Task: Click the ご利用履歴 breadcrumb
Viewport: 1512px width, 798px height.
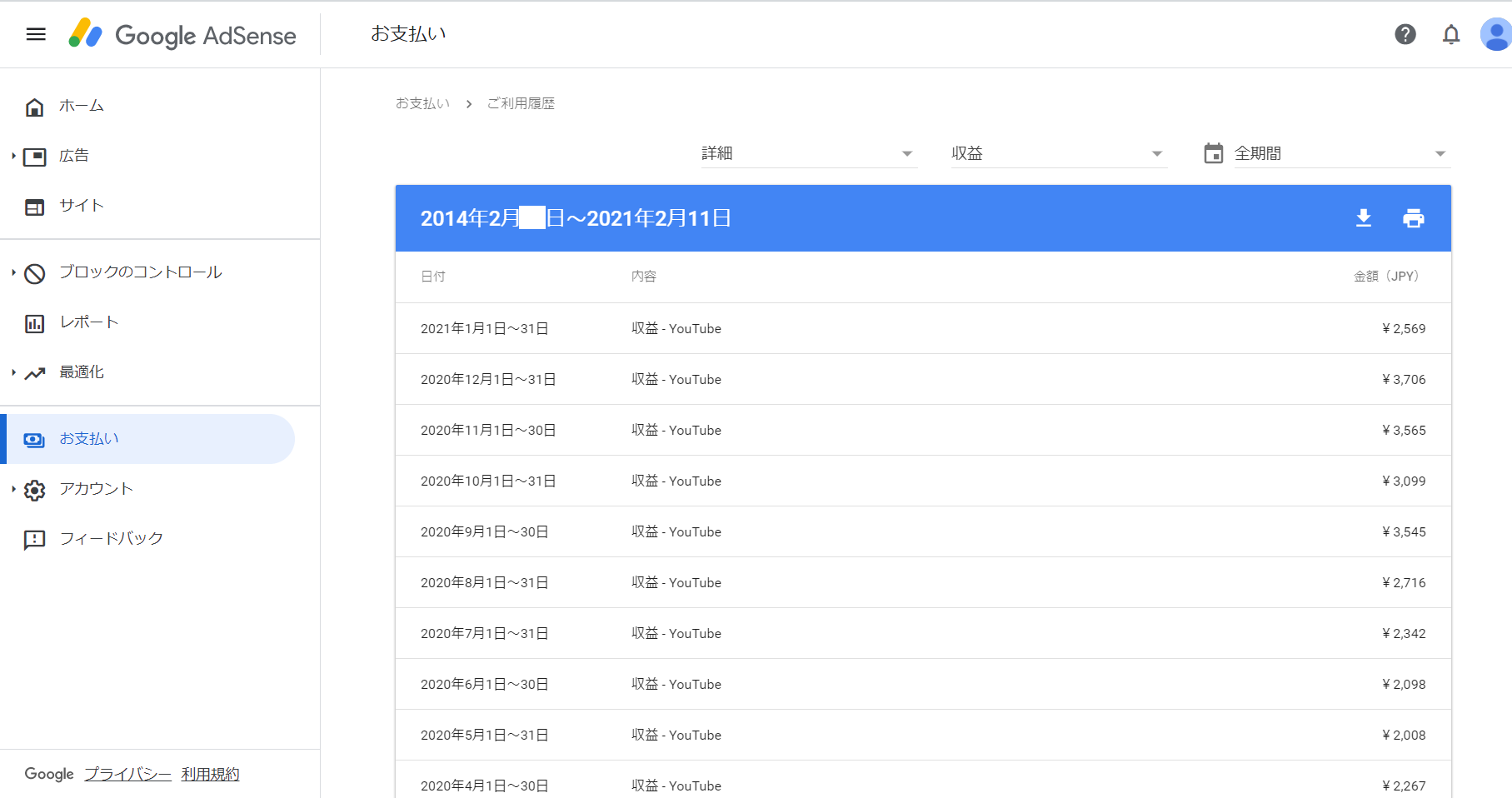Action: point(521,103)
